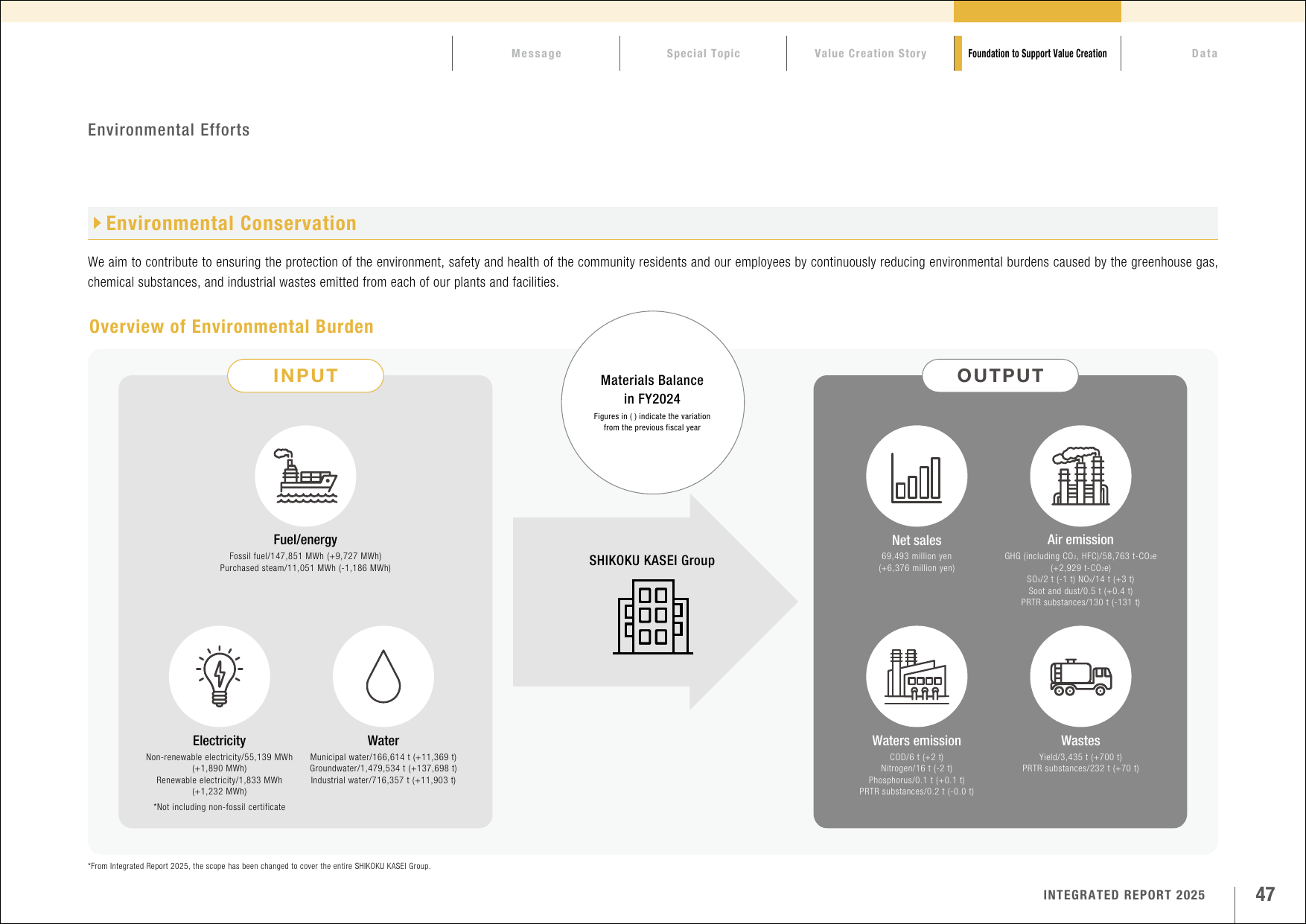Click the bar chart Net sales icon
This screenshot has height=924, width=1306.
point(917,476)
